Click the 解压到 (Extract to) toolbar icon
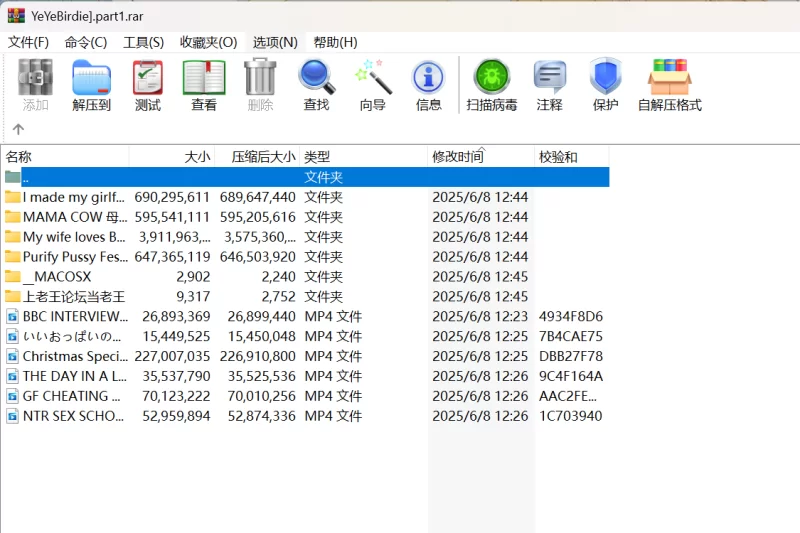800x533 pixels. click(91, 78)
